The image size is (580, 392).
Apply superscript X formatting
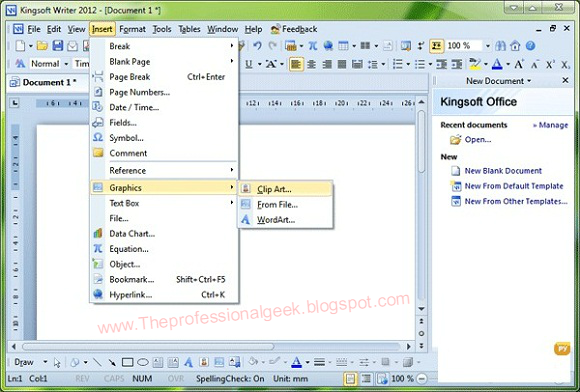(x=550, y=64)
